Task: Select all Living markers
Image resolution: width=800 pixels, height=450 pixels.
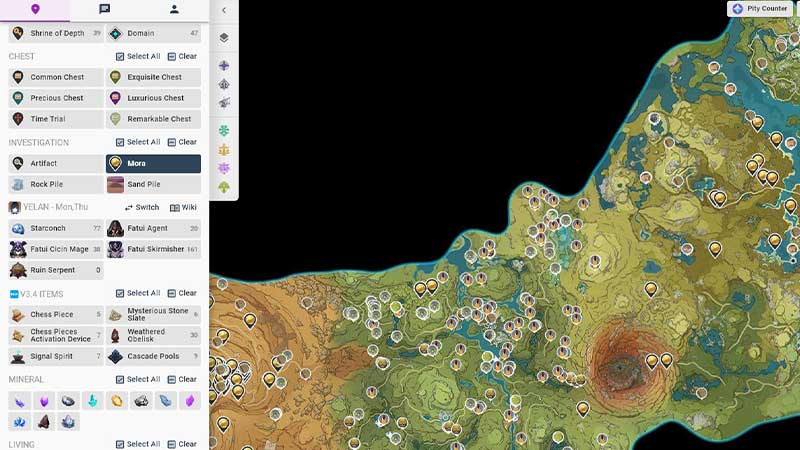Action: pos(138,444)
